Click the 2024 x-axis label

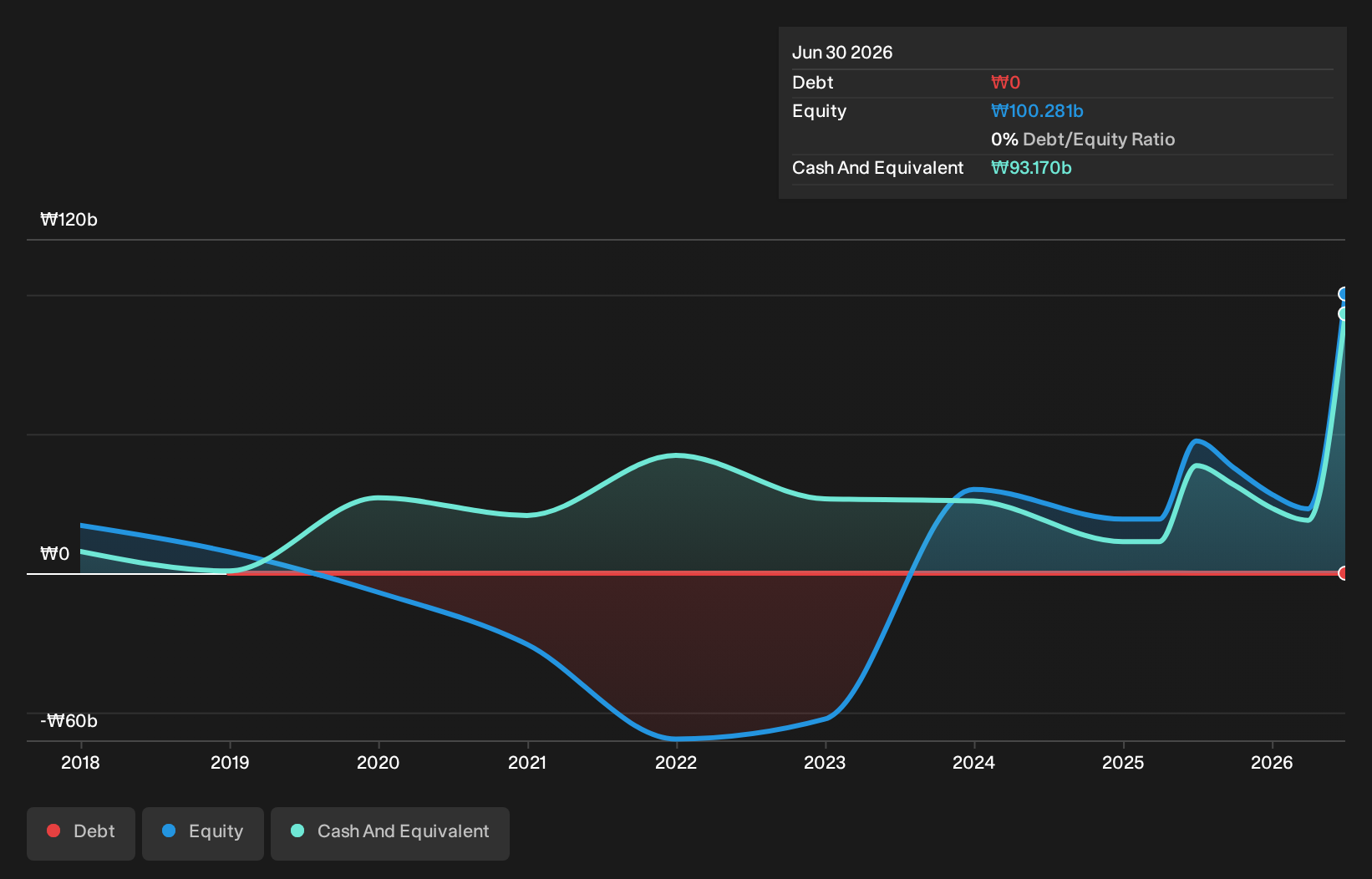point(974,763)
